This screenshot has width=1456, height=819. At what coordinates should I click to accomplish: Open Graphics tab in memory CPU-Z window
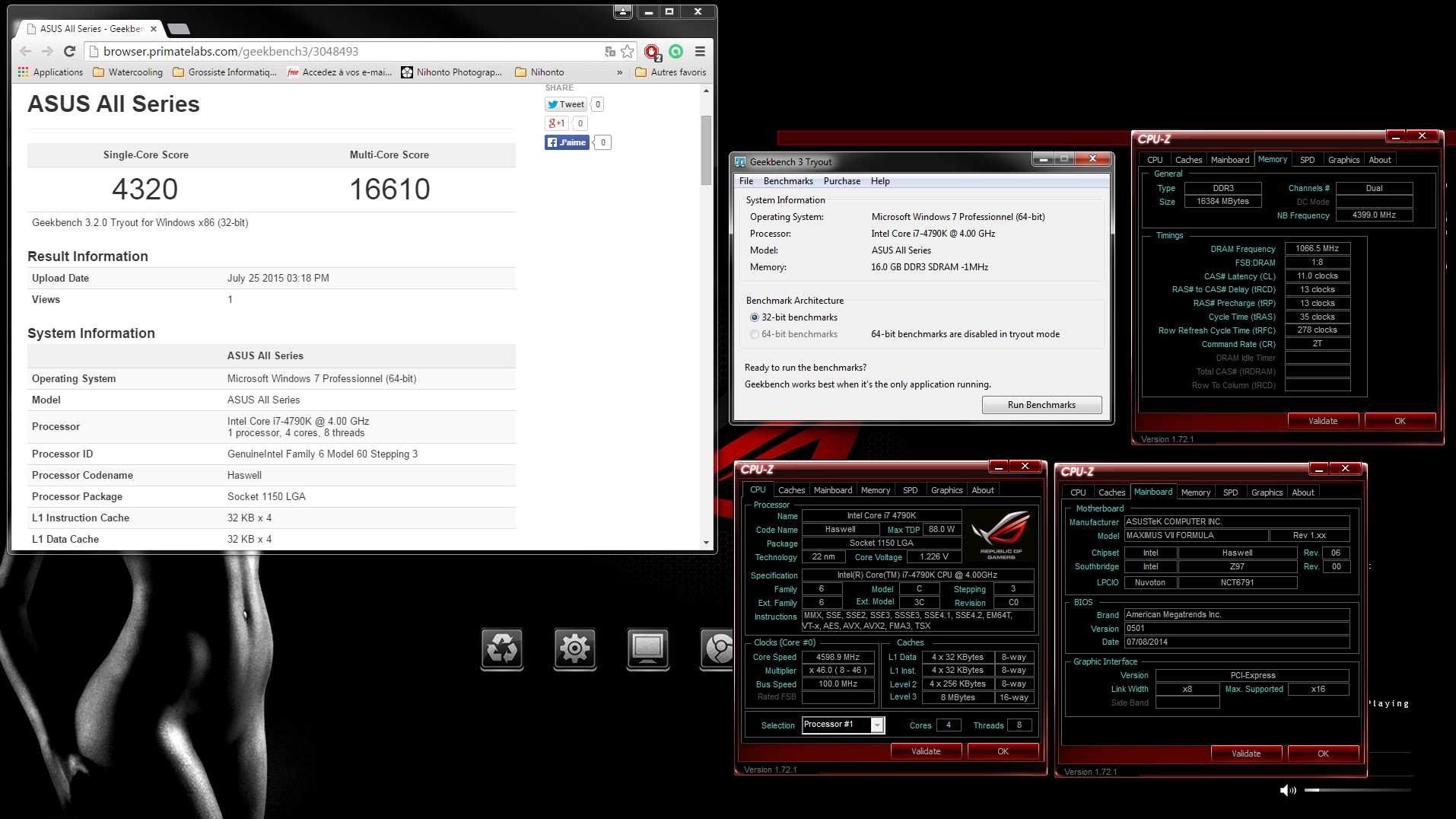(x=1343, y=160)
